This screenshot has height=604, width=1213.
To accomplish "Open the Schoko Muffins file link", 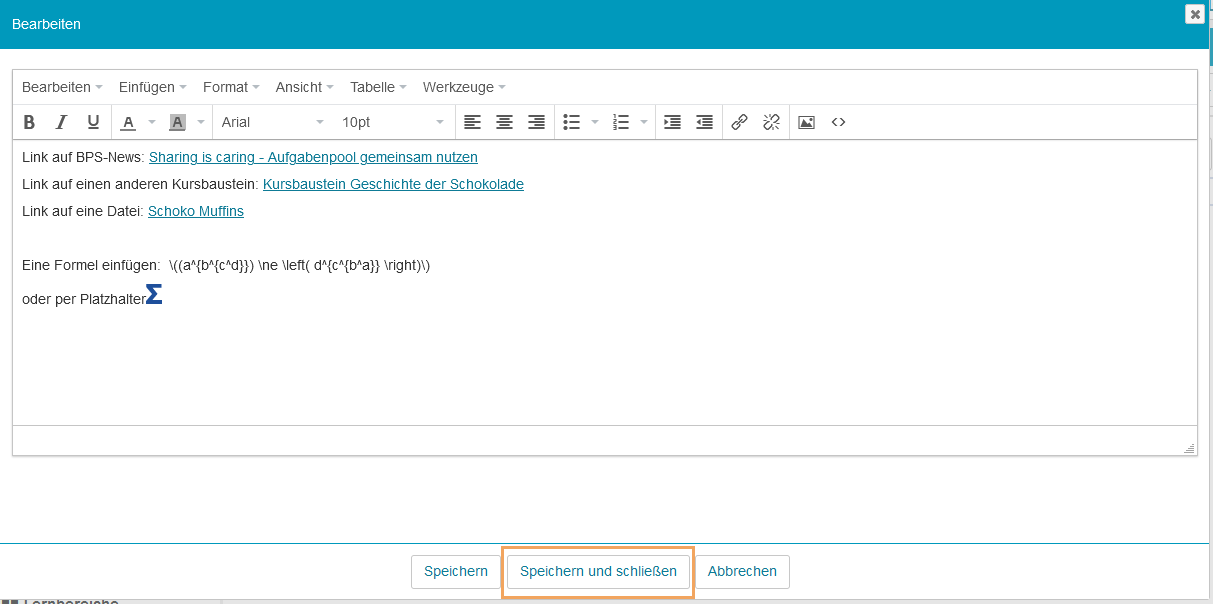I will (x=195, y=211).
